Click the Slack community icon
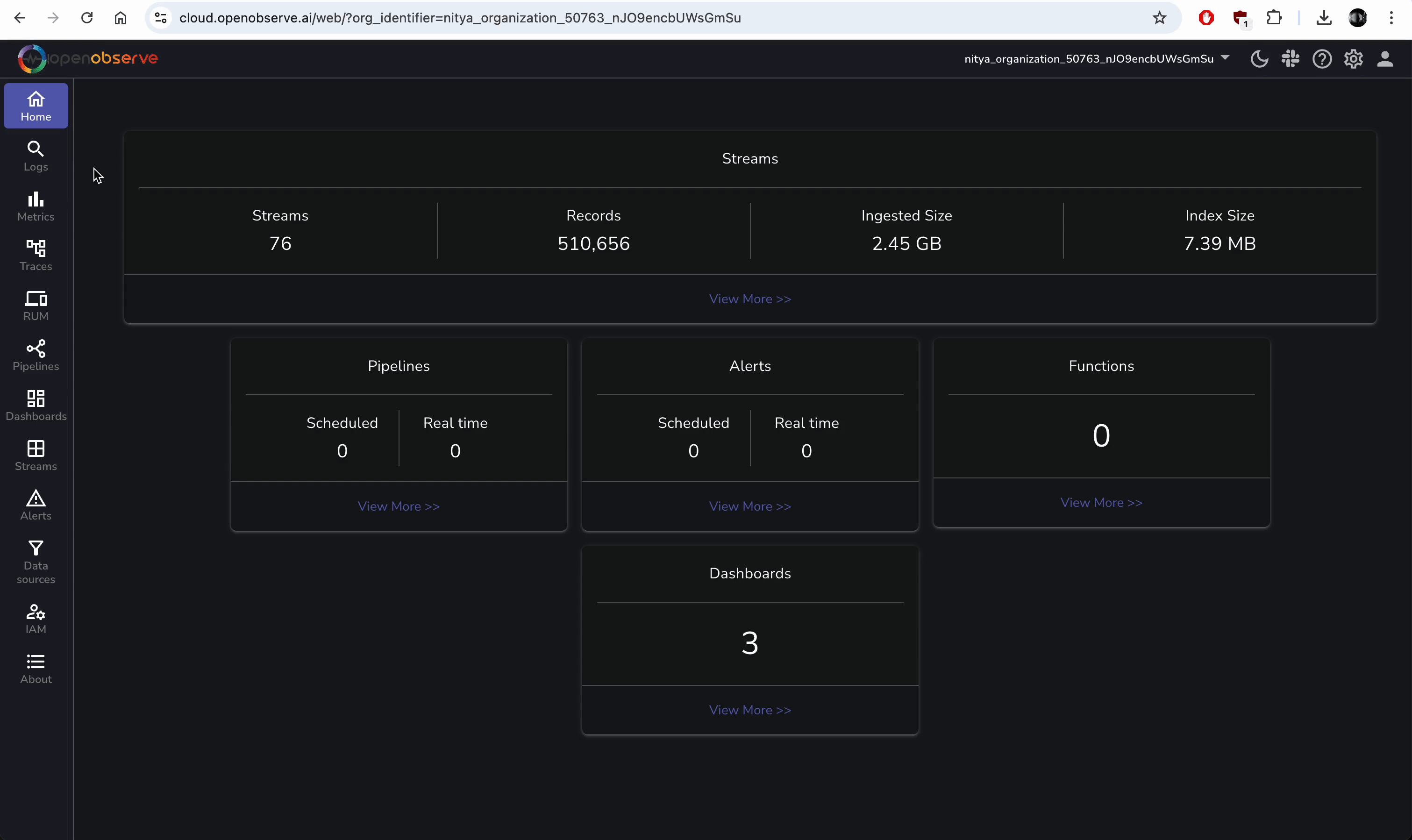Image resolution: width=1412 pixels, height=840 pixels. coord(1291,59)
